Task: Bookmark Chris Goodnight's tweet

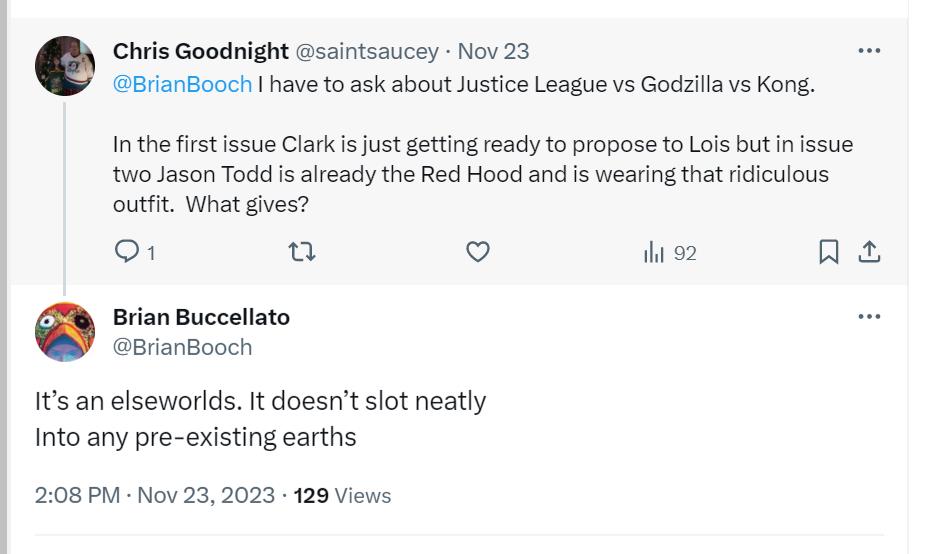Action: 828,252
